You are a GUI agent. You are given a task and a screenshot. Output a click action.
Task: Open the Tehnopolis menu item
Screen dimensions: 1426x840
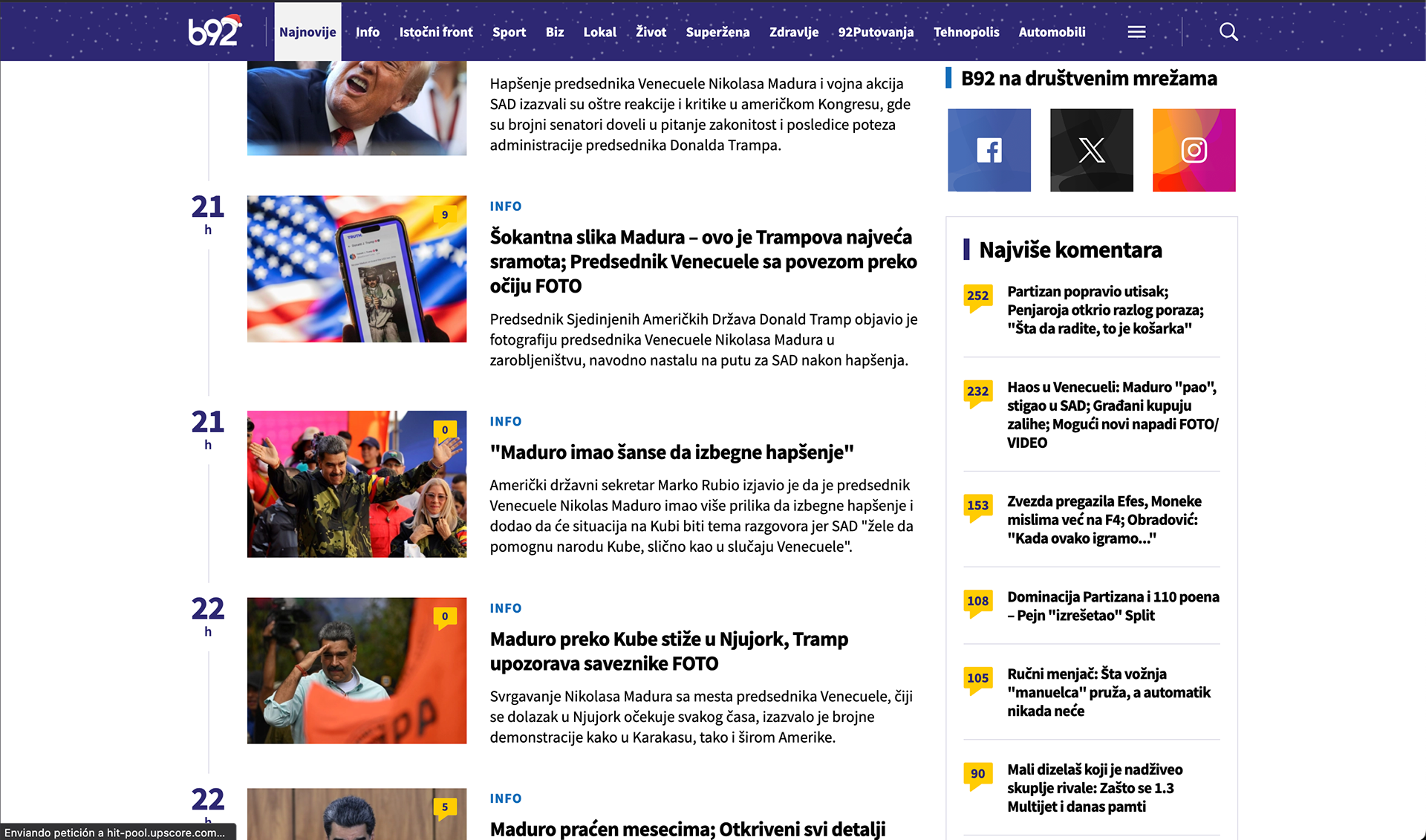pyautogui.click(x=966, y=32)
